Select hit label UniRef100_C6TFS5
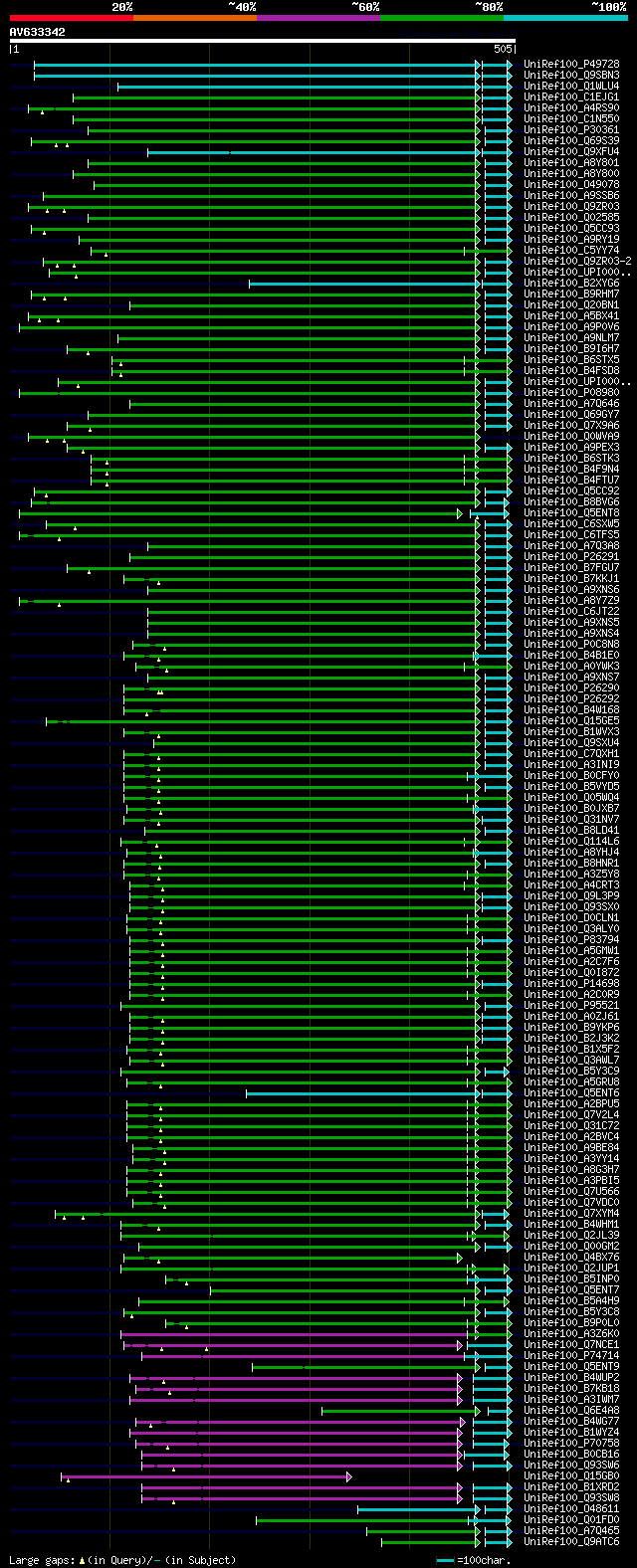Screen dimensions: 637x1568 click(x=571, y=535)
